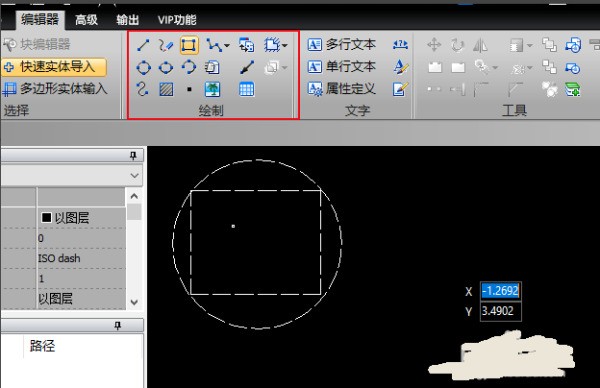Click the insert table grid icon
This screenshot has height=388, width=600.
pos(246,90)
